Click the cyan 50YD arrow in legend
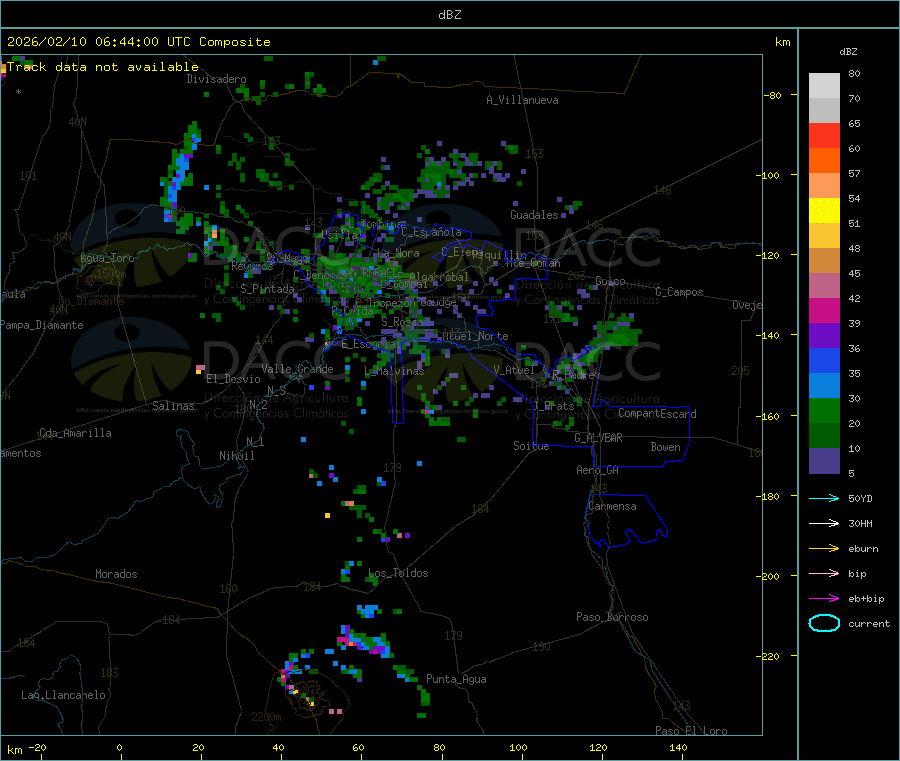The image size is (900, 761). 824,498
